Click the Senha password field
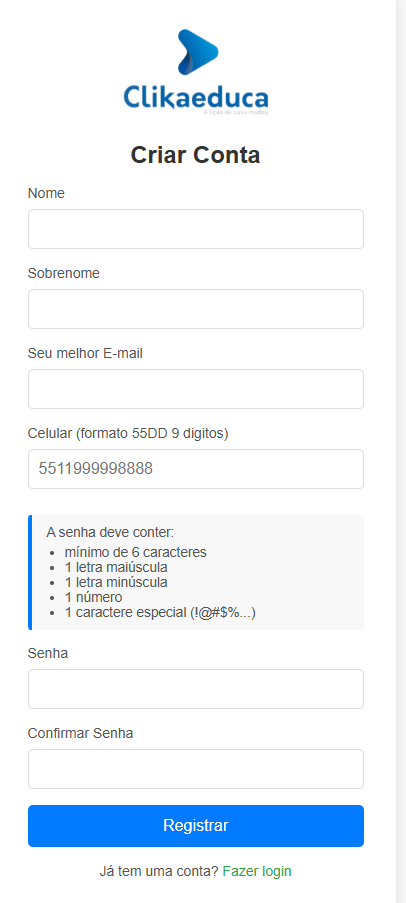Viewport: 406px width, 903px height. (196, 689)
